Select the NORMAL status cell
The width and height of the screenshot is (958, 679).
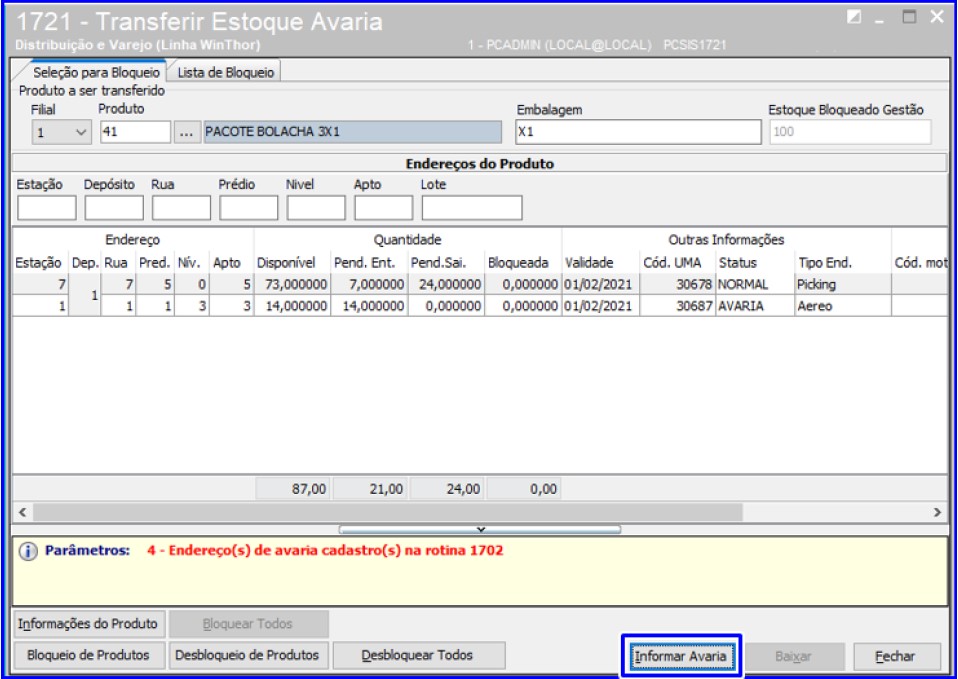[755, 285]
